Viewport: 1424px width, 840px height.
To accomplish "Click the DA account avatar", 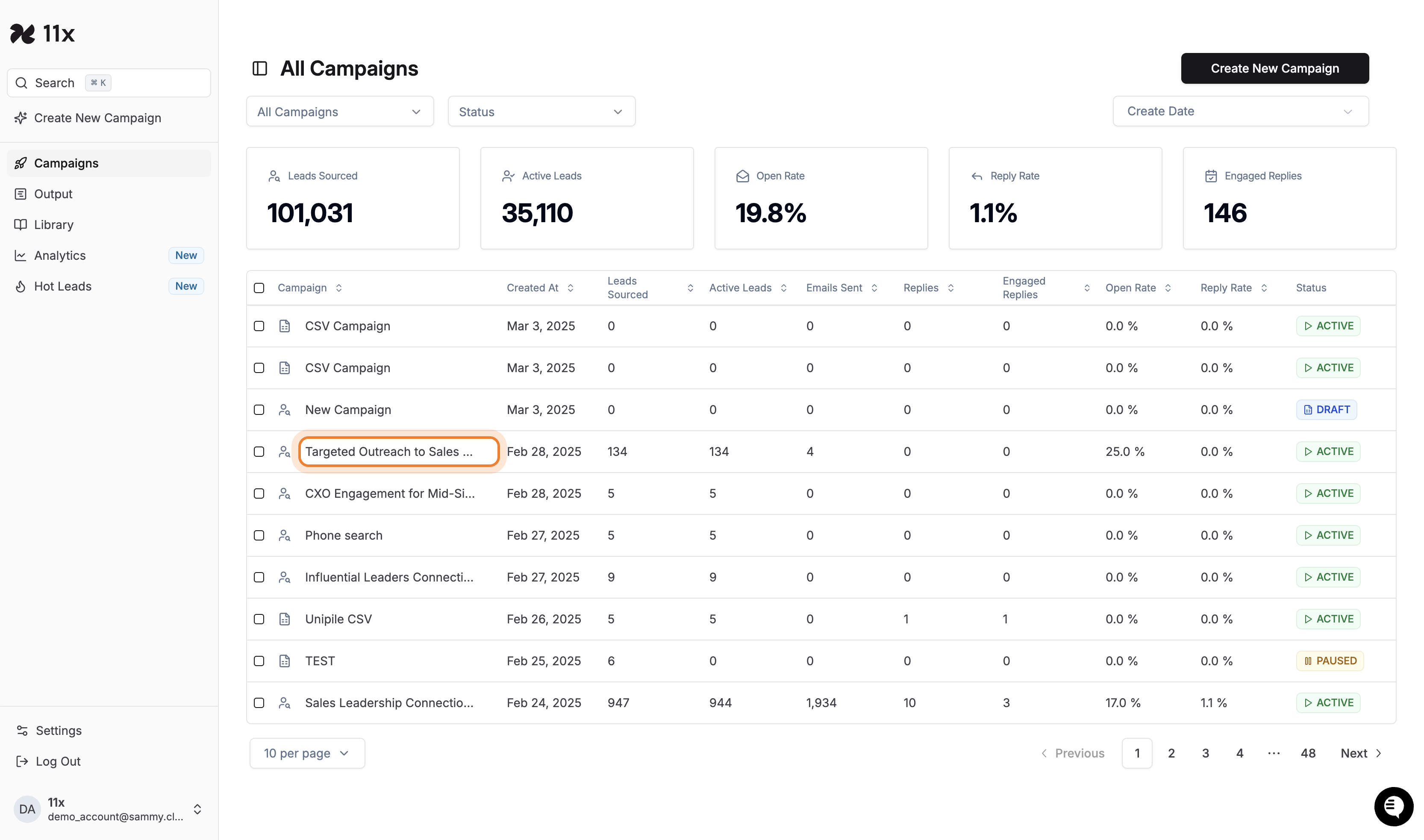I will (27, 809).
